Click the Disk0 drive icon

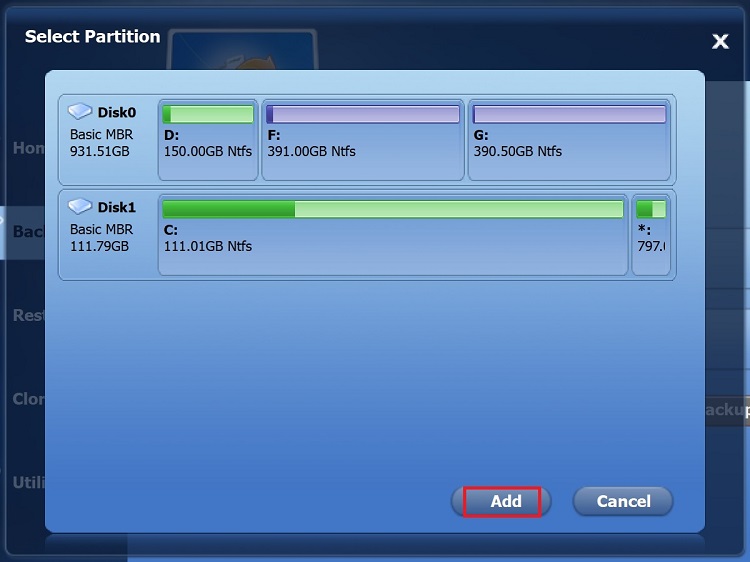click(80, 111)
